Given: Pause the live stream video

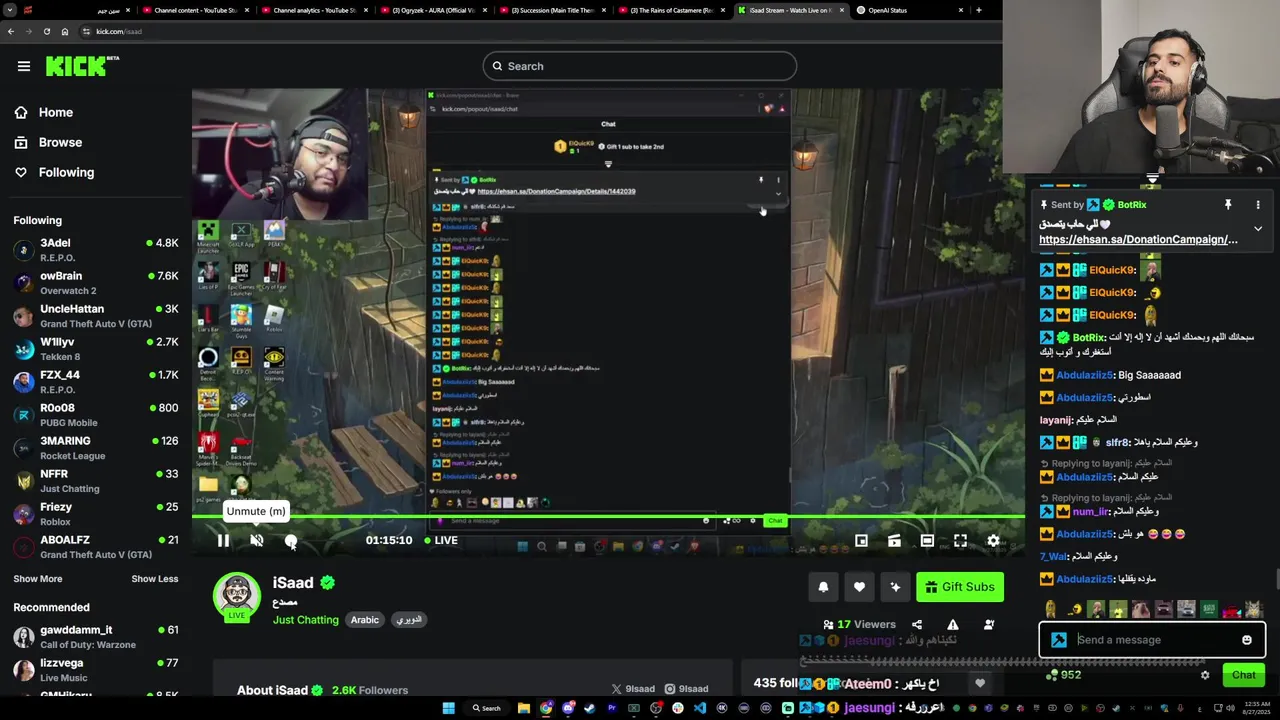Looking at the screenshot, I should point(223,540).
